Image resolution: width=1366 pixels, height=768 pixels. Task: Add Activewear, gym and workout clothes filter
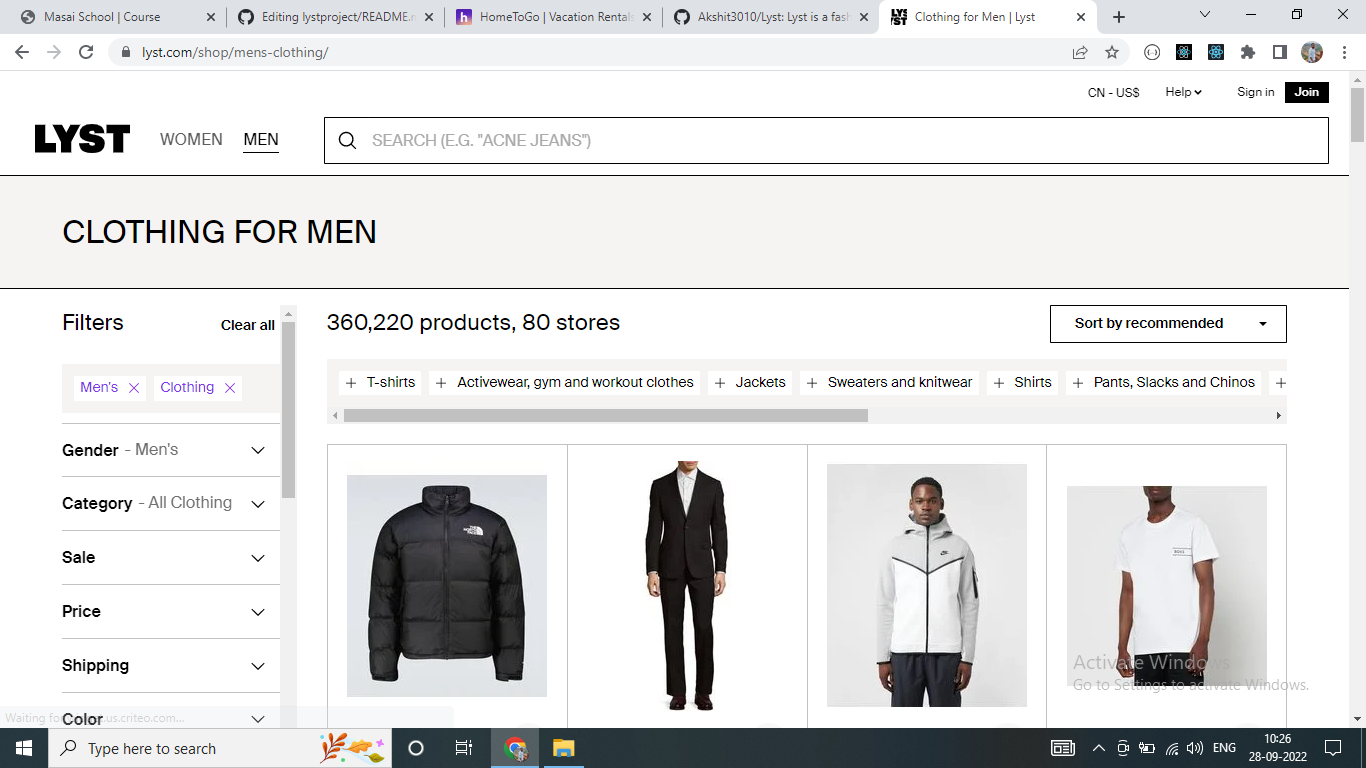(x=565, y=382)
